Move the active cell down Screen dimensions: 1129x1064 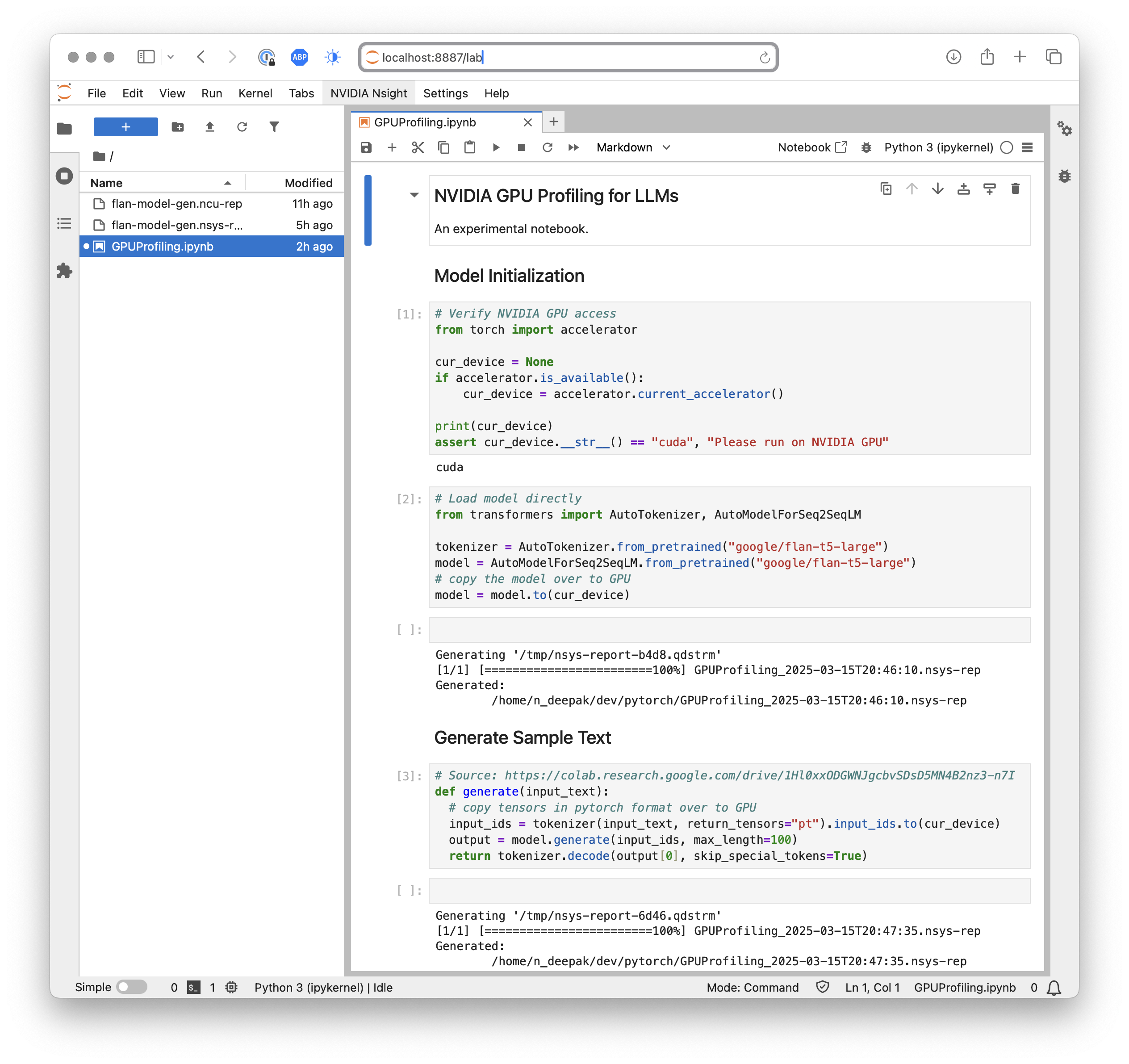click(x=937, y=189)
